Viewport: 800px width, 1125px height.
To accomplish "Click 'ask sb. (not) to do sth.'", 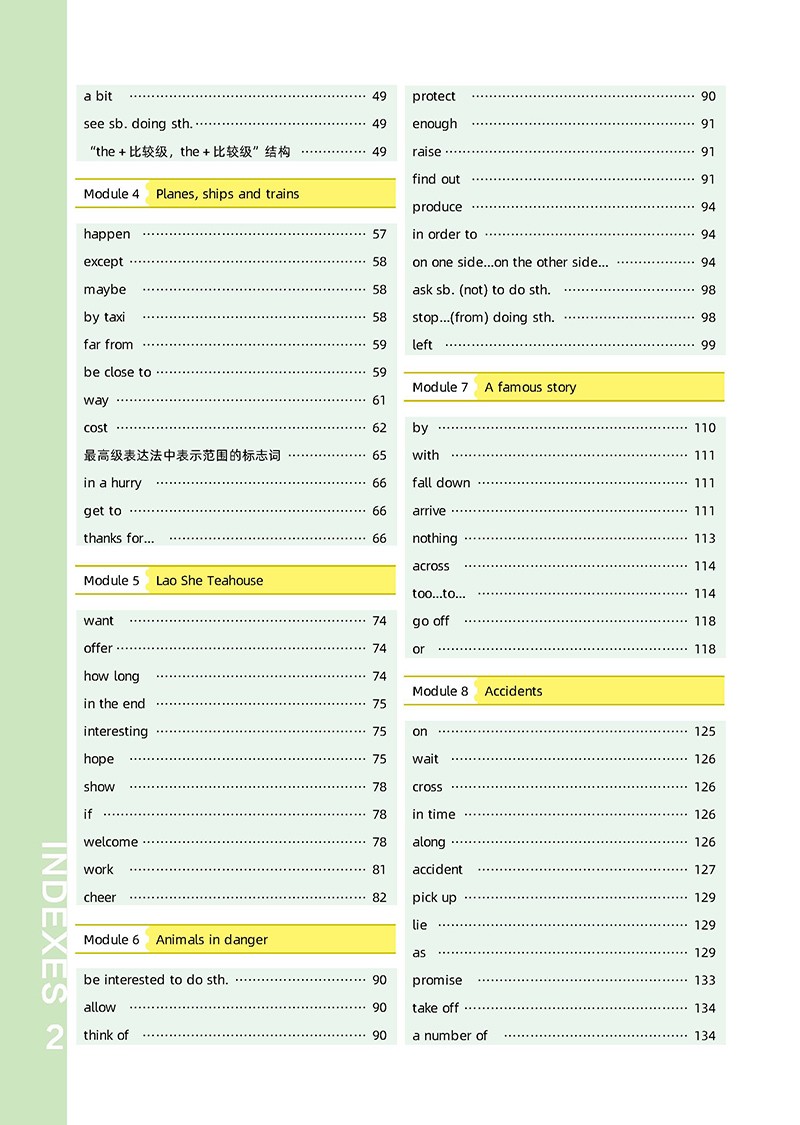I will [x=481, y=290].
